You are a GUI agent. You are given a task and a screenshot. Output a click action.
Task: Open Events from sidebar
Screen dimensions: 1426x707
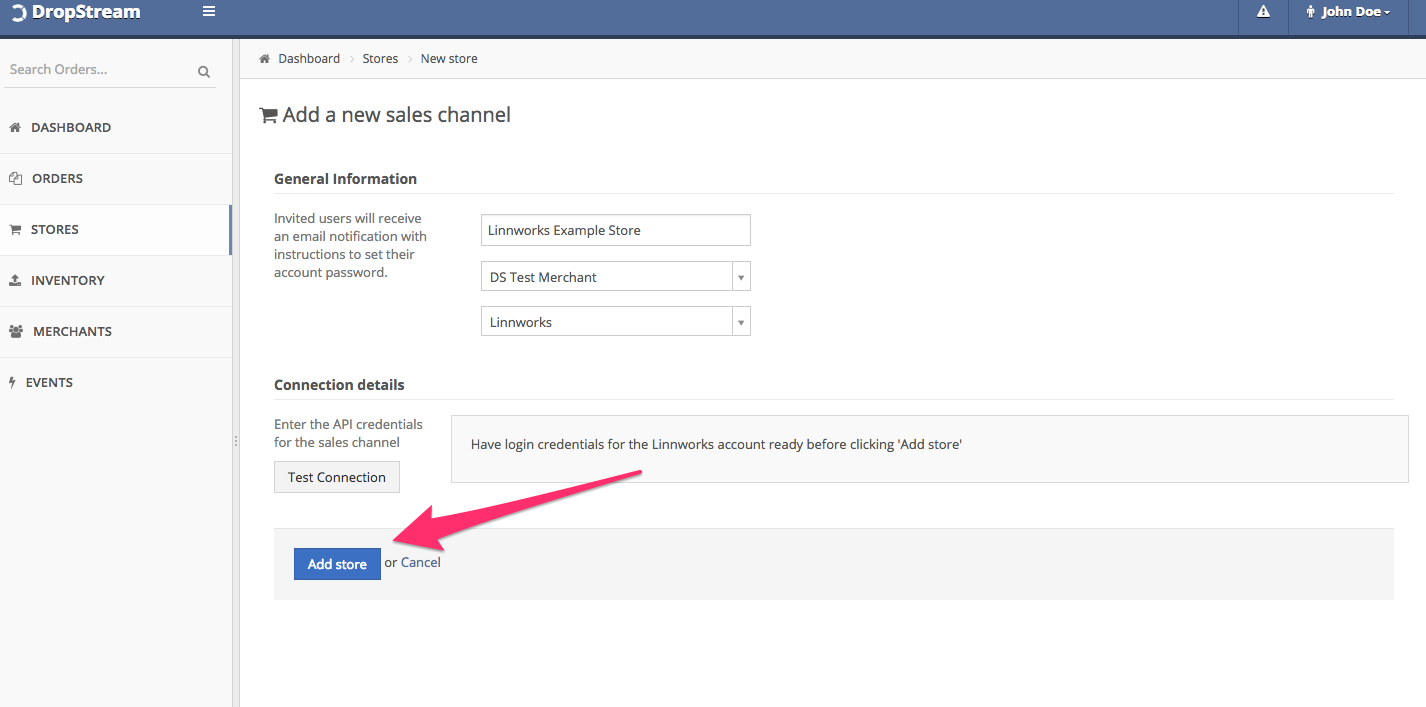[x=115, y=383]
